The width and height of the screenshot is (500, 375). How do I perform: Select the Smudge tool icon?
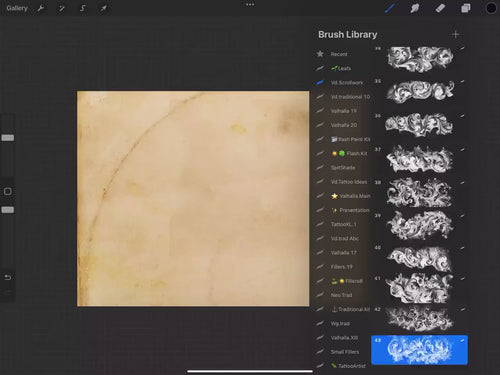point(415,8)
